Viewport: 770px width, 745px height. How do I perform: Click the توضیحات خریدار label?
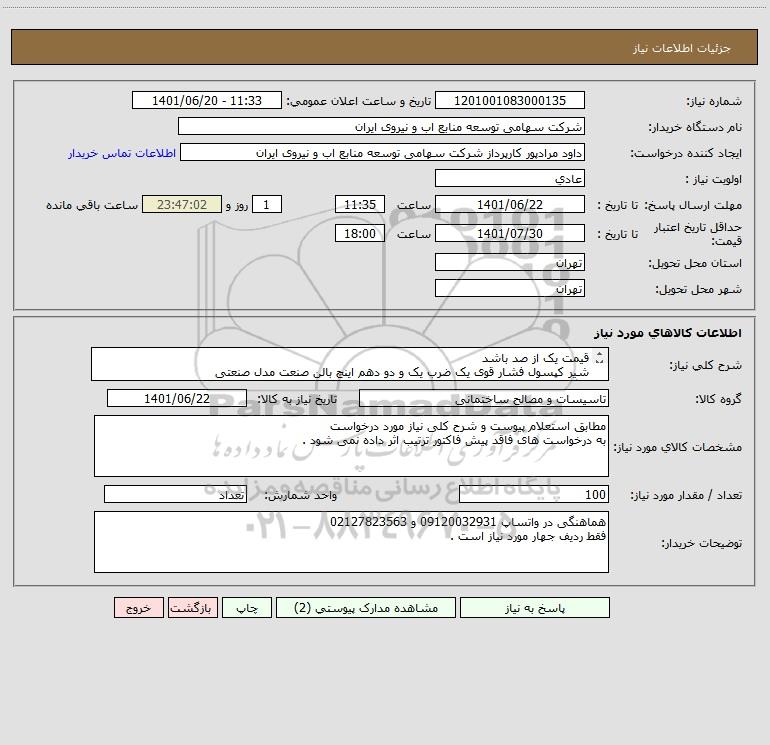pos(702,543)
